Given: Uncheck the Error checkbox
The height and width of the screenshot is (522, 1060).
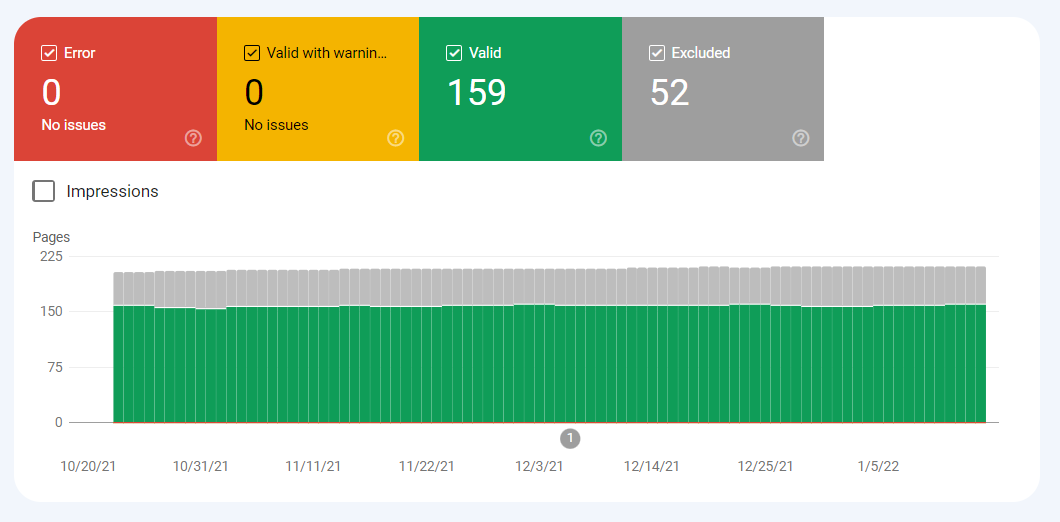Looking at the screenshot, I should click(49, 53).
